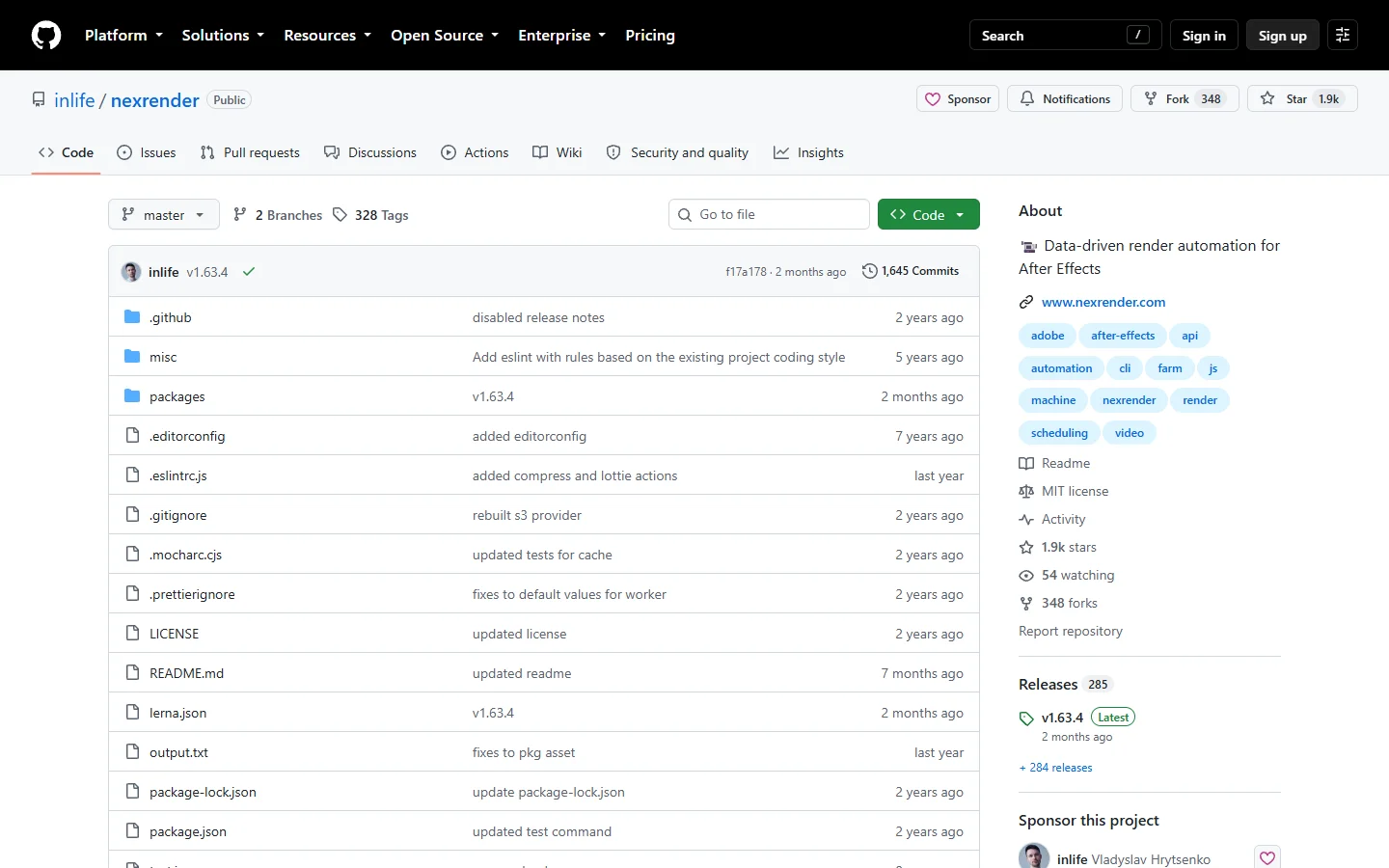Select the after-effects topic tag
Image resolution: width=1389 pixels, height=868 pixels.
pos(1123,336)
